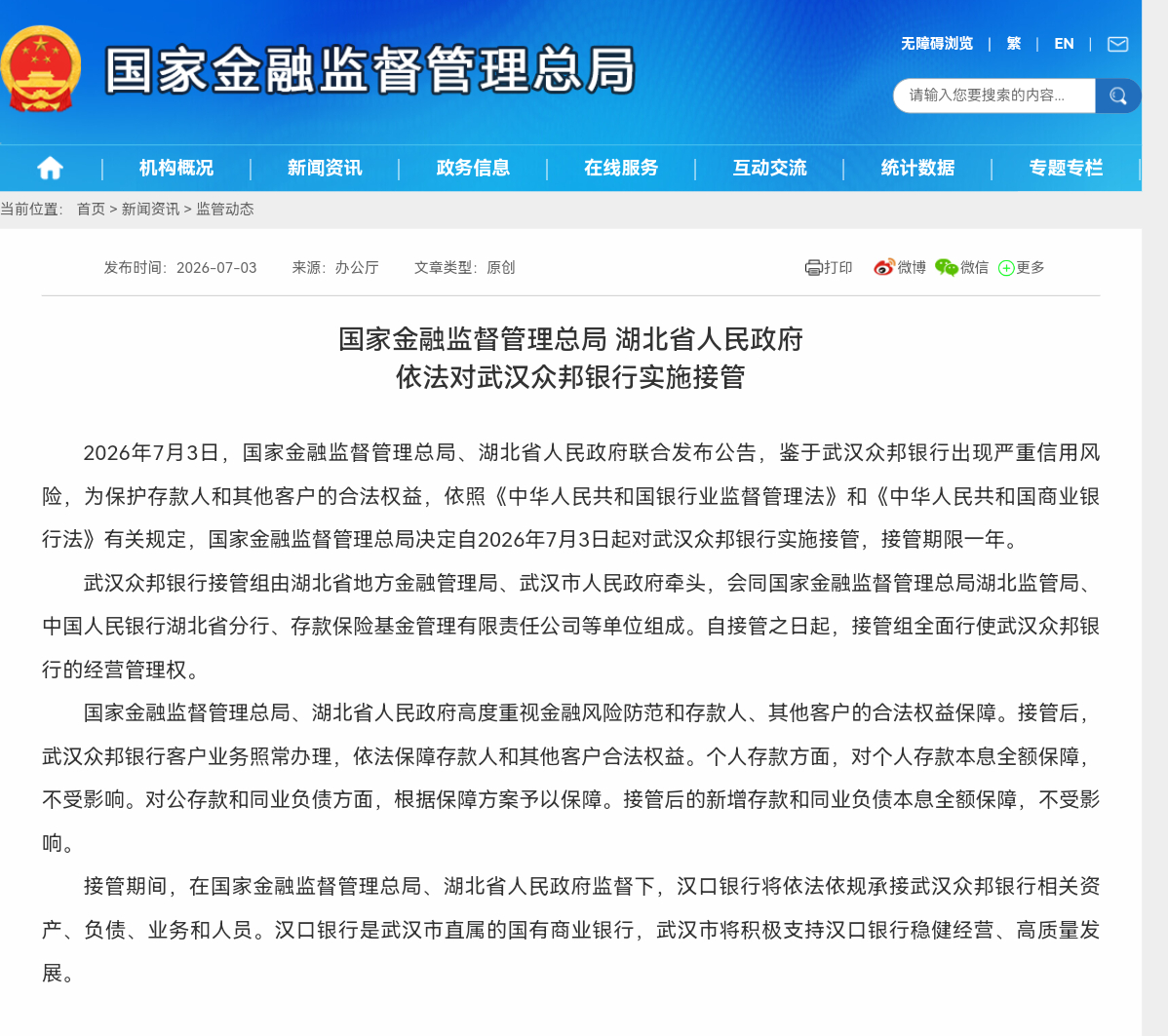
Task: Open the 政务信息 menu
Action: 473,168
